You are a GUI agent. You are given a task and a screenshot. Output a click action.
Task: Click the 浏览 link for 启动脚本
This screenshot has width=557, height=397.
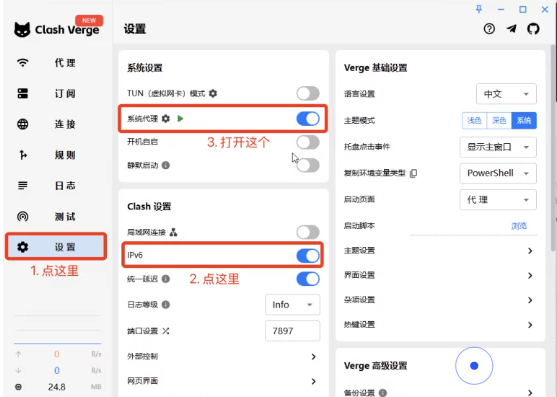(x=519, y=226)
